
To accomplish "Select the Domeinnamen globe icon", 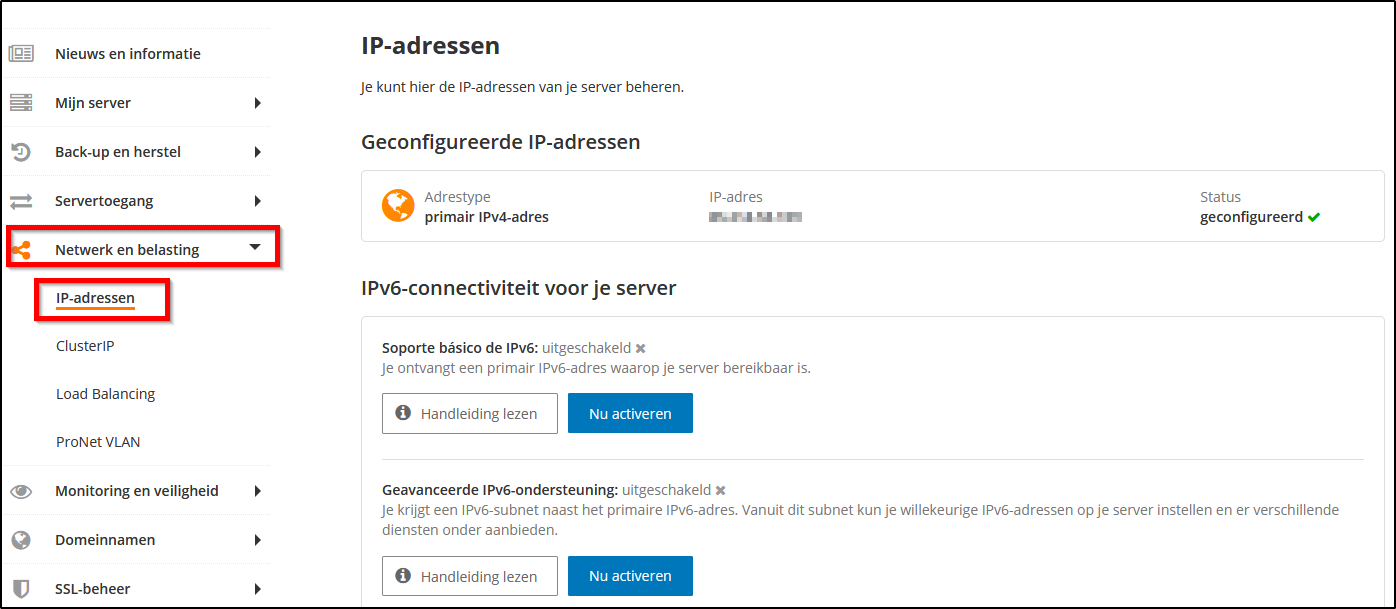I will coord(21,539).
